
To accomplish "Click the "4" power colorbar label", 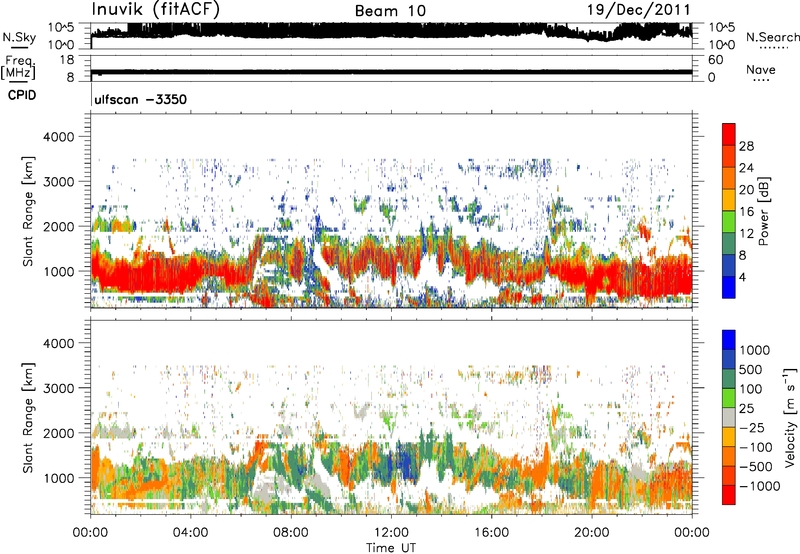I will click(742, 277).
